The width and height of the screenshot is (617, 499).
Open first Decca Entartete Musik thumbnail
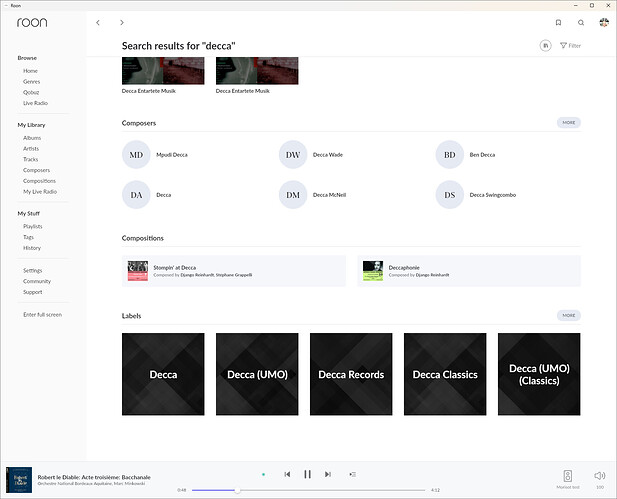click(x=163, y=71)
